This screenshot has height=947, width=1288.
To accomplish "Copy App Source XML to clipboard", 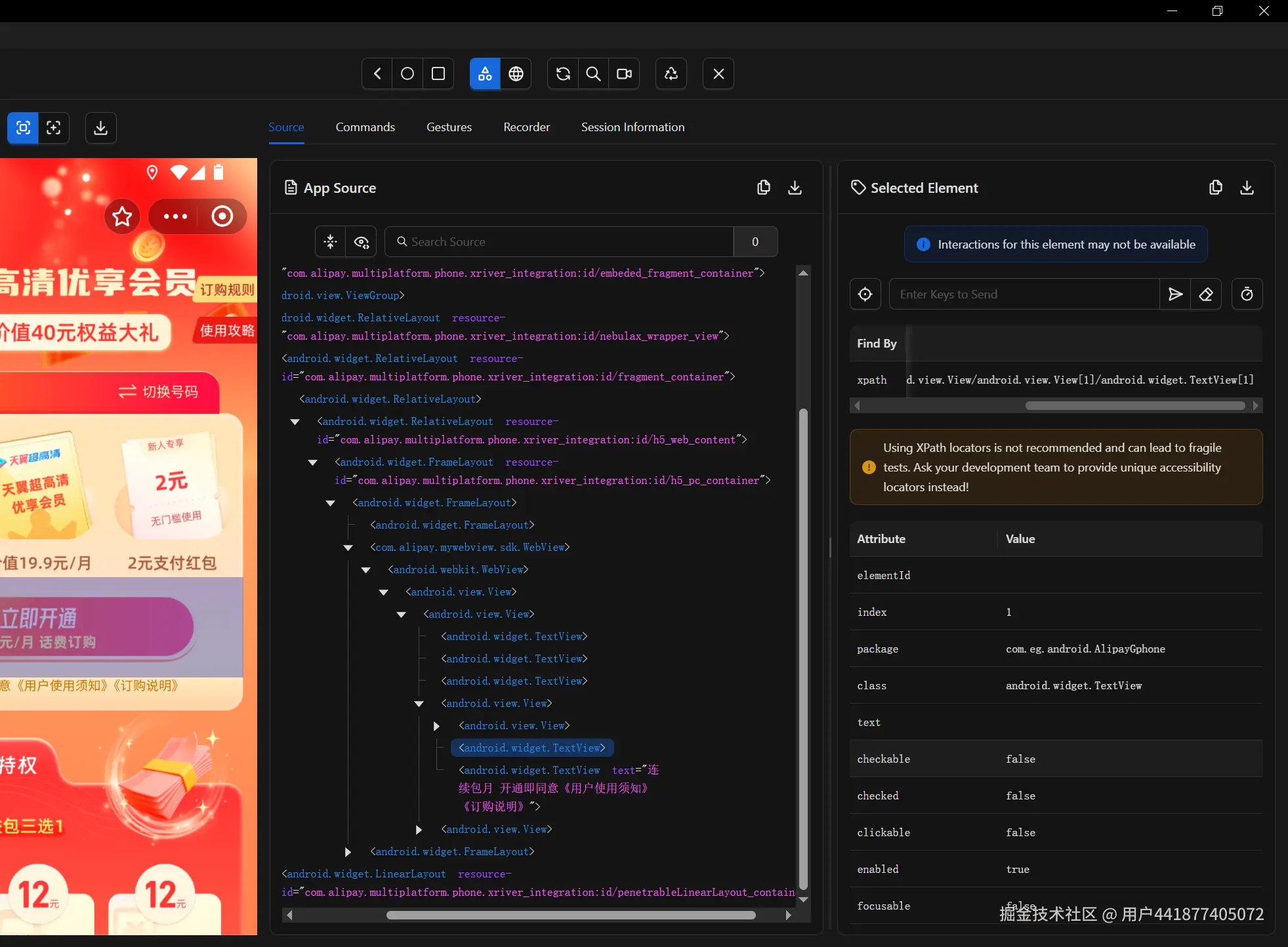I will point(763,188).
